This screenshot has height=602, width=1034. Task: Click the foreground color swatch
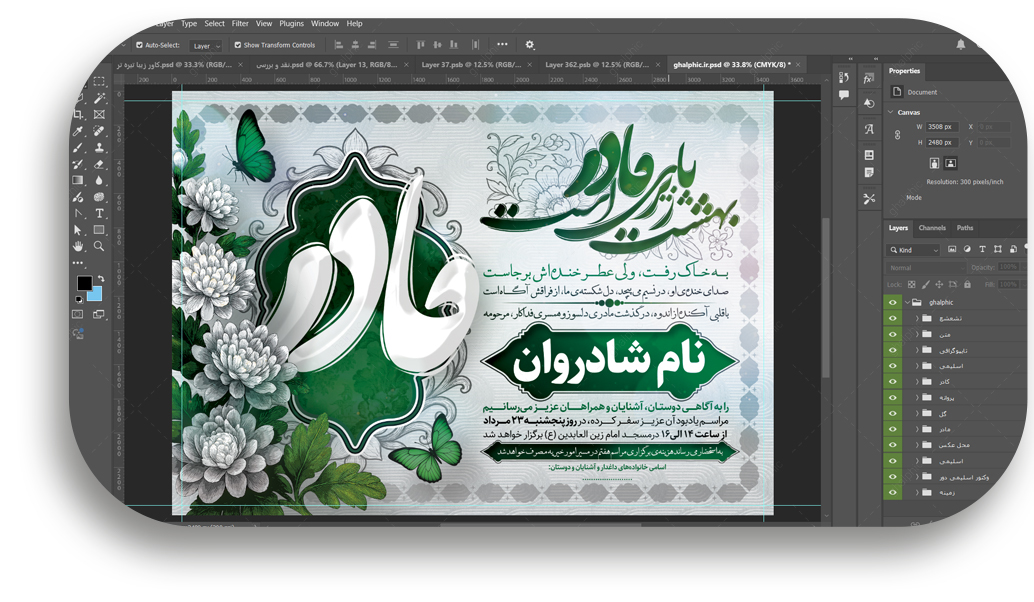tap(84, 284)
